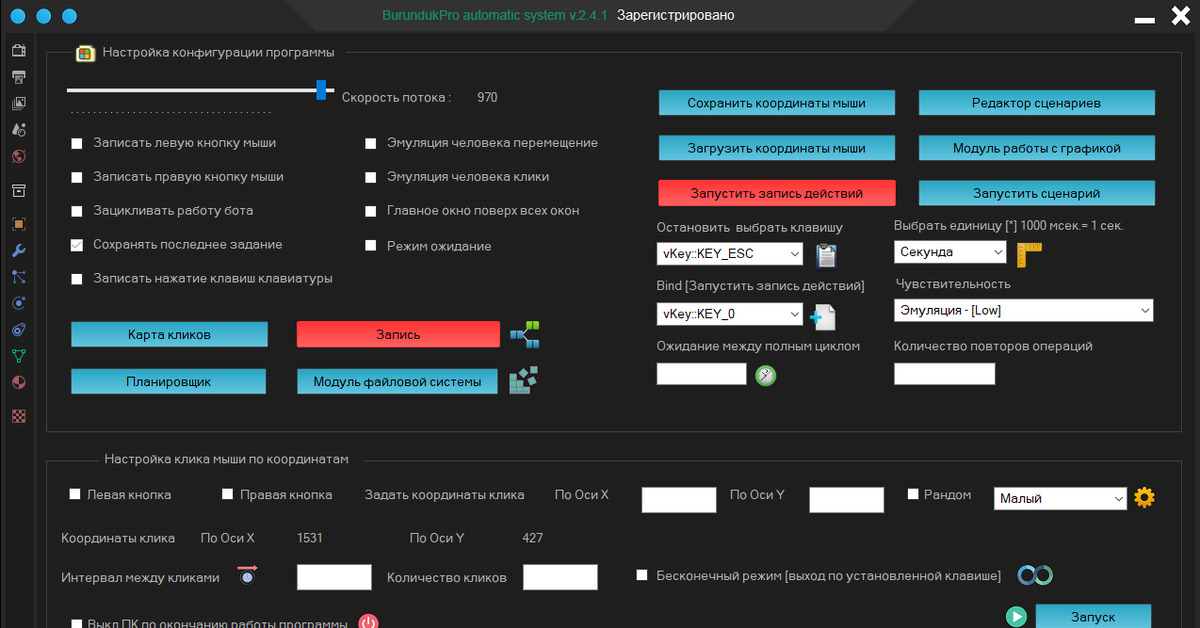This screenshot has width=1200, height=628.
Task: Click the blue orbit sidebar icon
Action: click(18, 329)
